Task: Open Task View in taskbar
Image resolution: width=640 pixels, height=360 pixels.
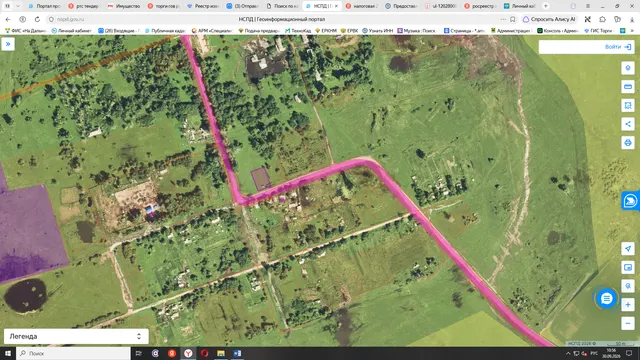Action: coord(138,353)
